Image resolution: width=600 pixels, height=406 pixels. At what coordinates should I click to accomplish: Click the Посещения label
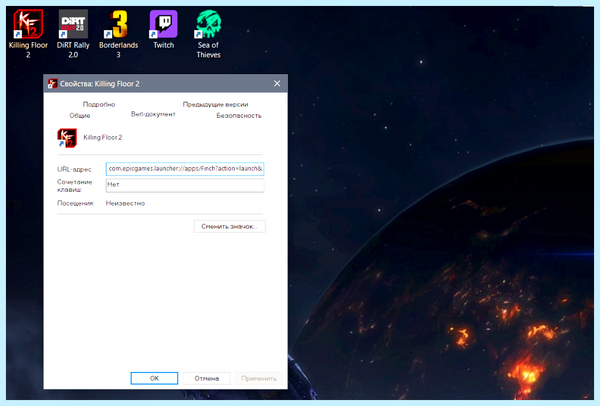[x=75, y=203]
